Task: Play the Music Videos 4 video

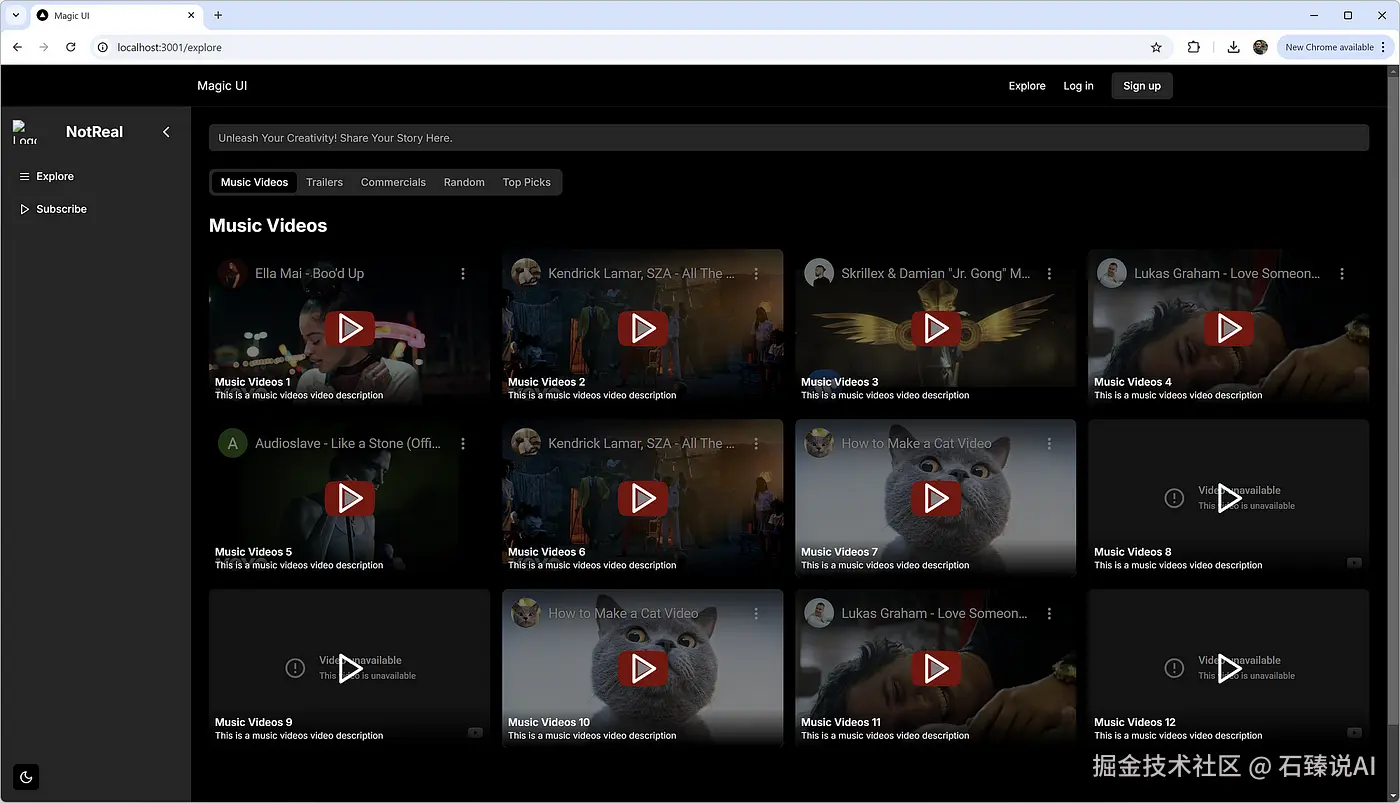Action: 1228,328
